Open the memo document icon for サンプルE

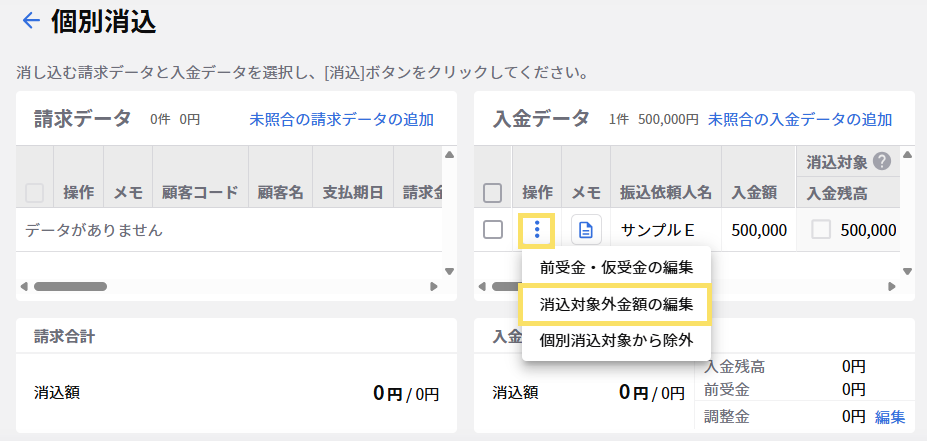[586, 230]
